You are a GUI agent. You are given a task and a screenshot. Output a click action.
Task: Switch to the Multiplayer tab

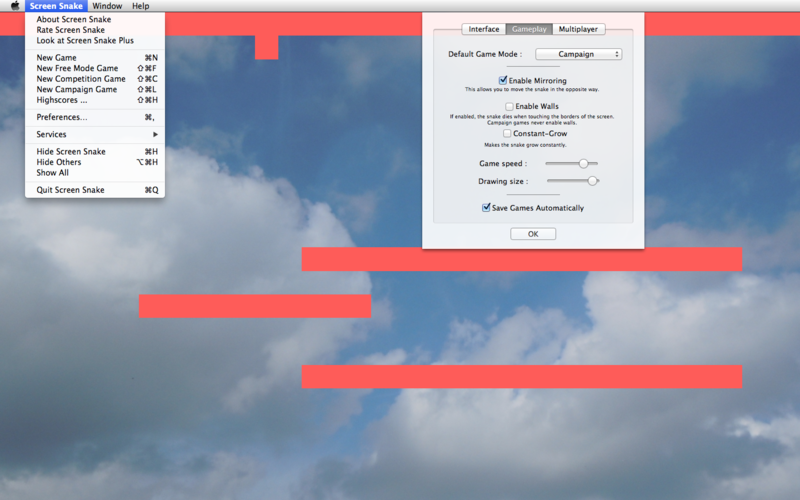(578, 29)
